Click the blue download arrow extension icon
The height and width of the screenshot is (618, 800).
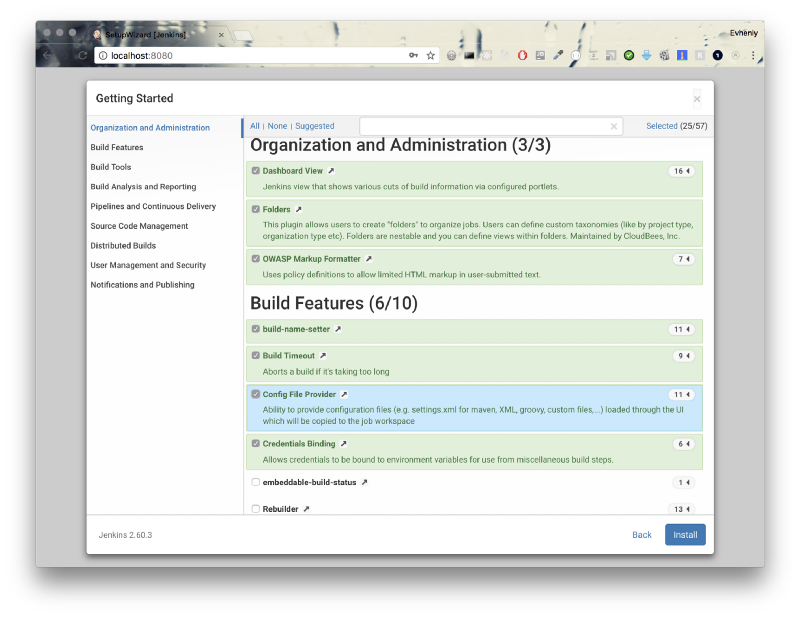pyautogui.click(x=646, y=55)
